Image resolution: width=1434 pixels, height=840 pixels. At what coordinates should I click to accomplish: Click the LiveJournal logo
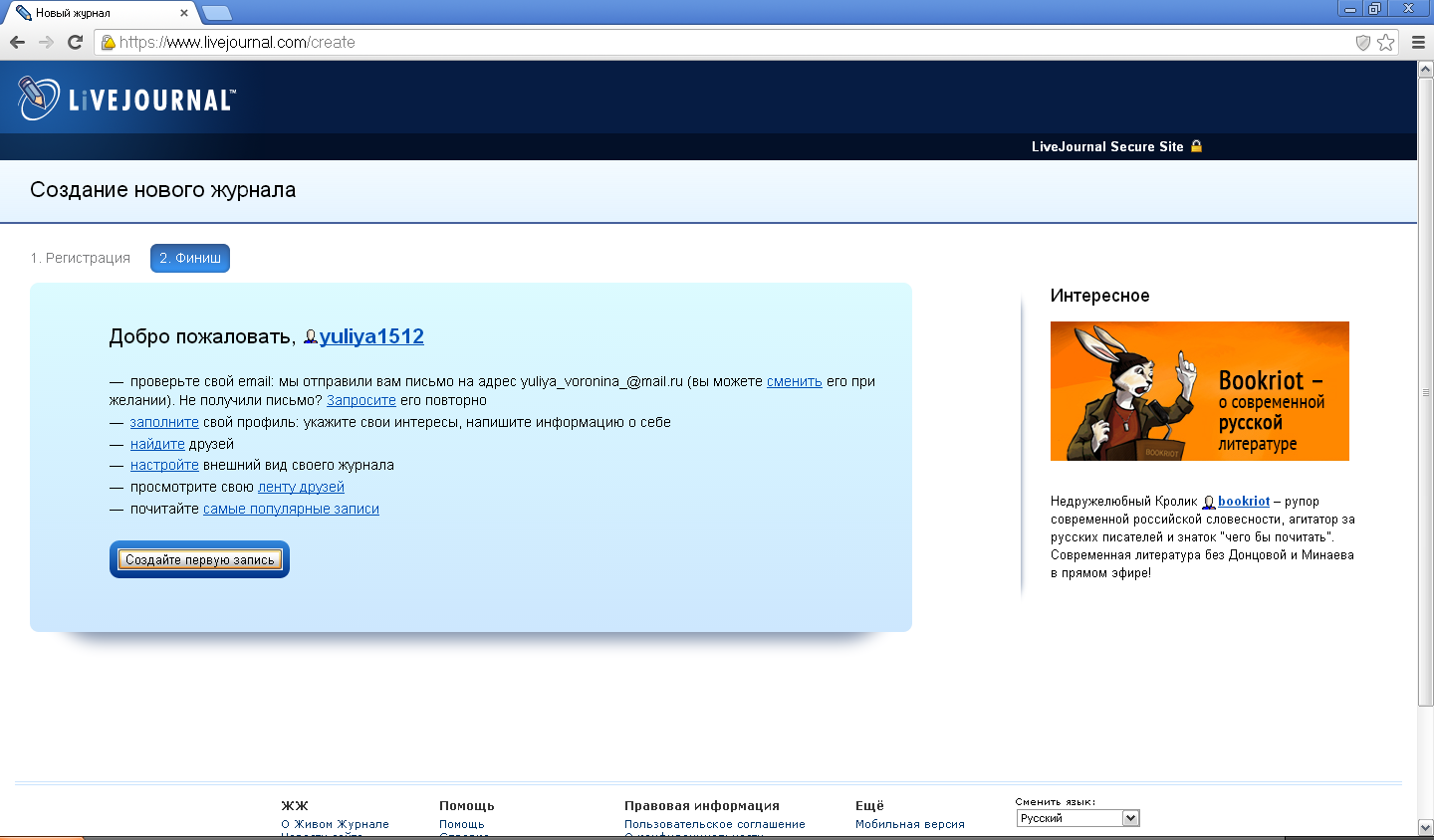click(126, 99)
